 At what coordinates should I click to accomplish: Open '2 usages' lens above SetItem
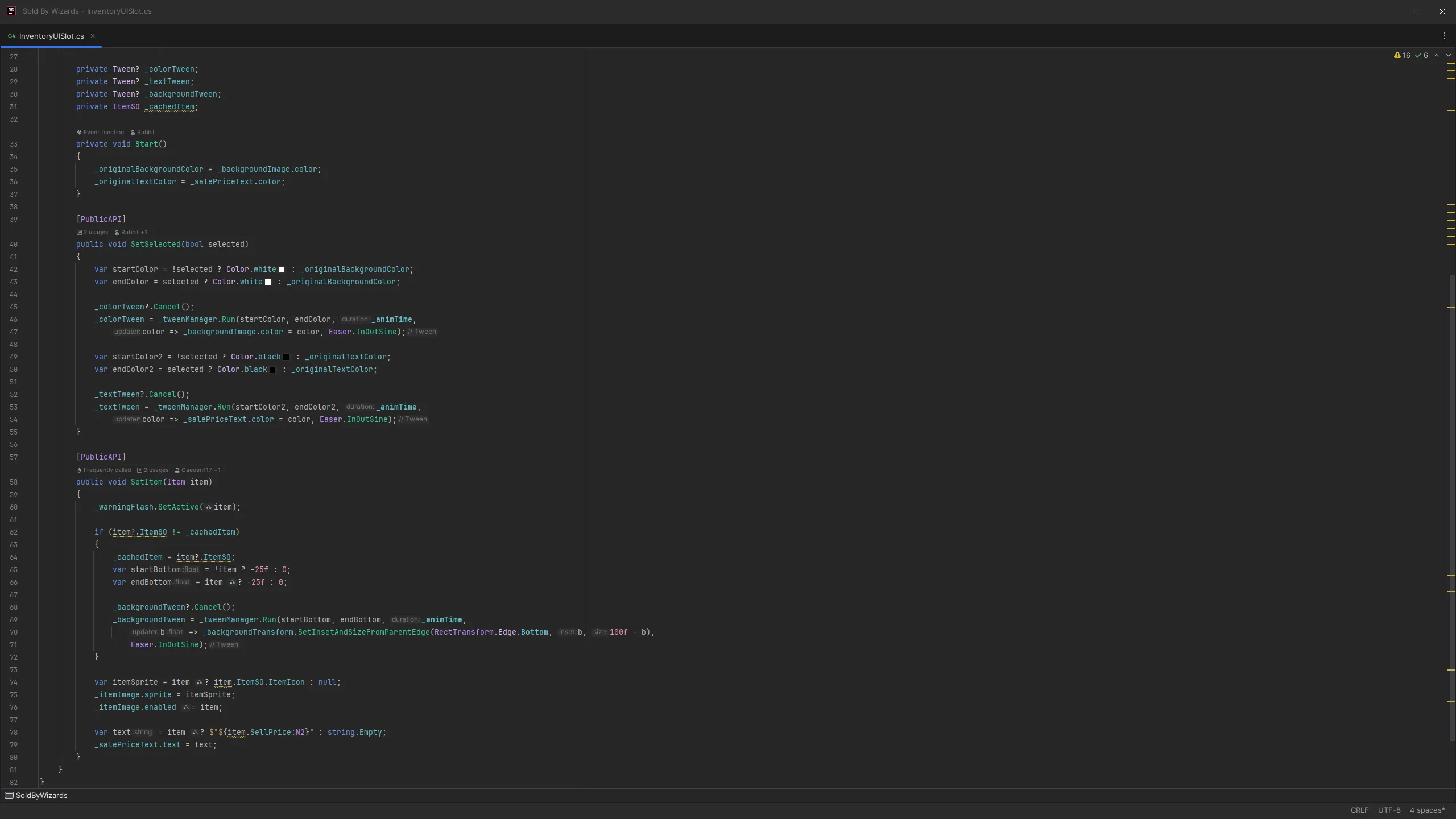pos(153,470)
